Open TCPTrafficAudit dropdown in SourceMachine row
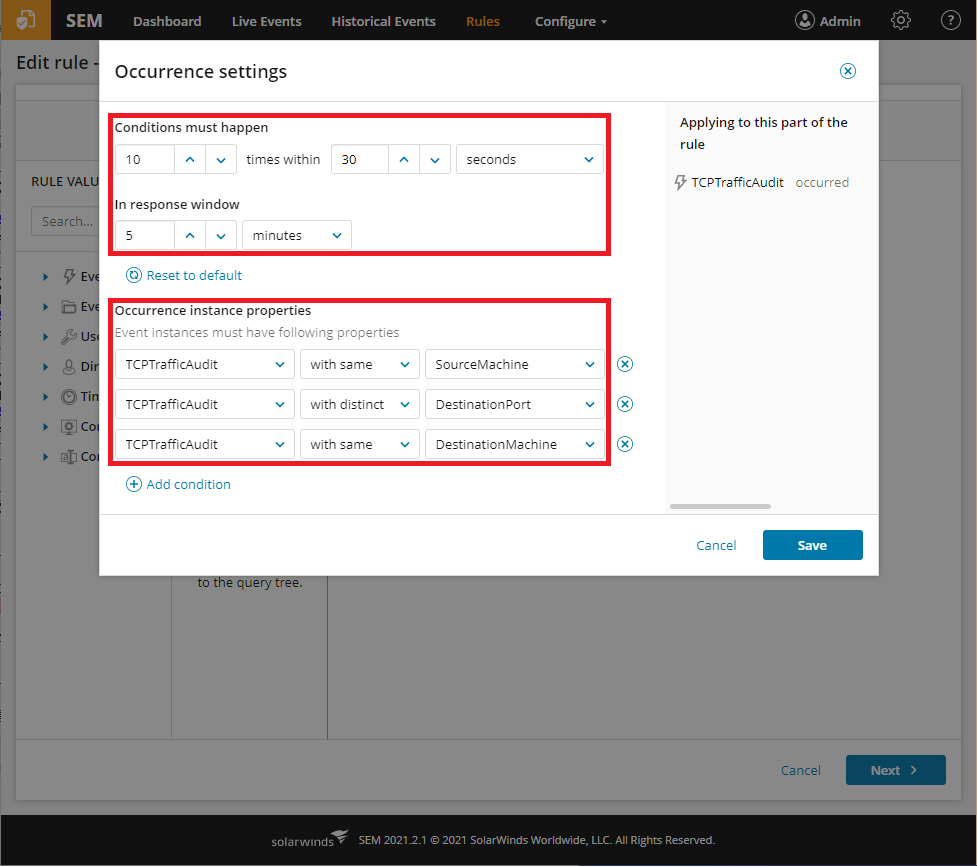This screenshot has height=867, width=977. pos(204,365)
